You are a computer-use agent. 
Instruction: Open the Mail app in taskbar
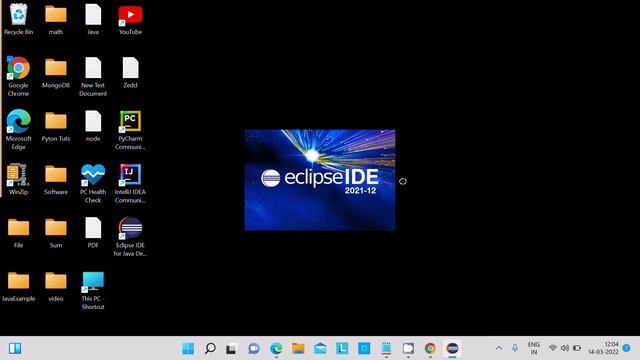pyautogui.click(x=320, y=348)
